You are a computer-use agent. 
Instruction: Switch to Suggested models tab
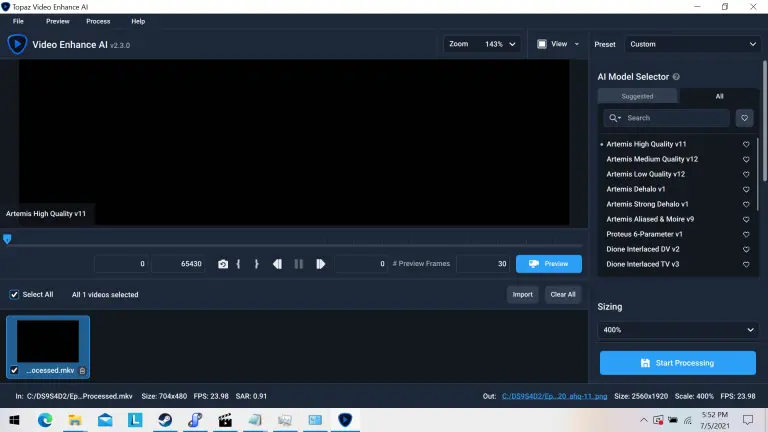(637, 96)
